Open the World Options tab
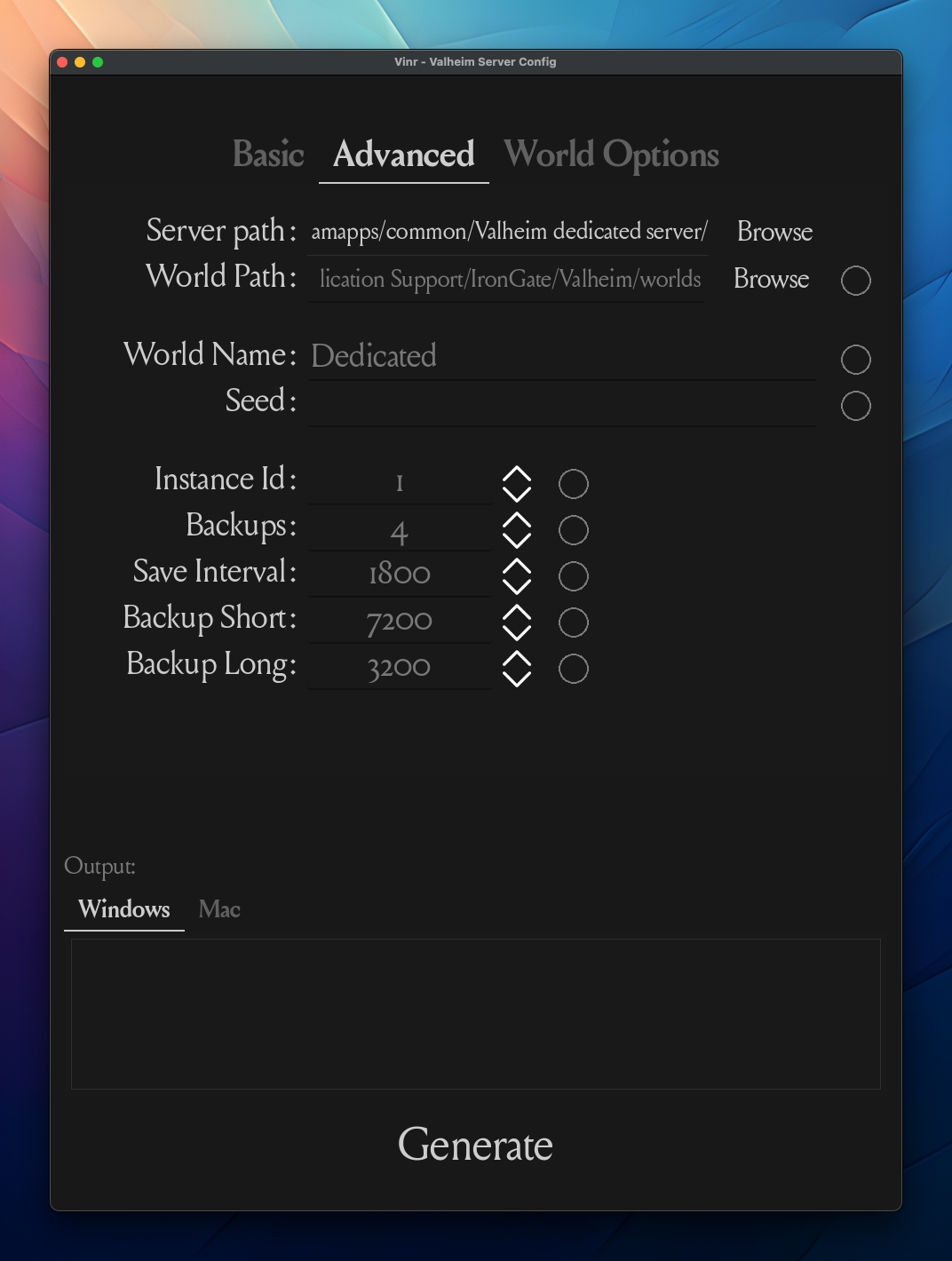 tap(611, 155)
